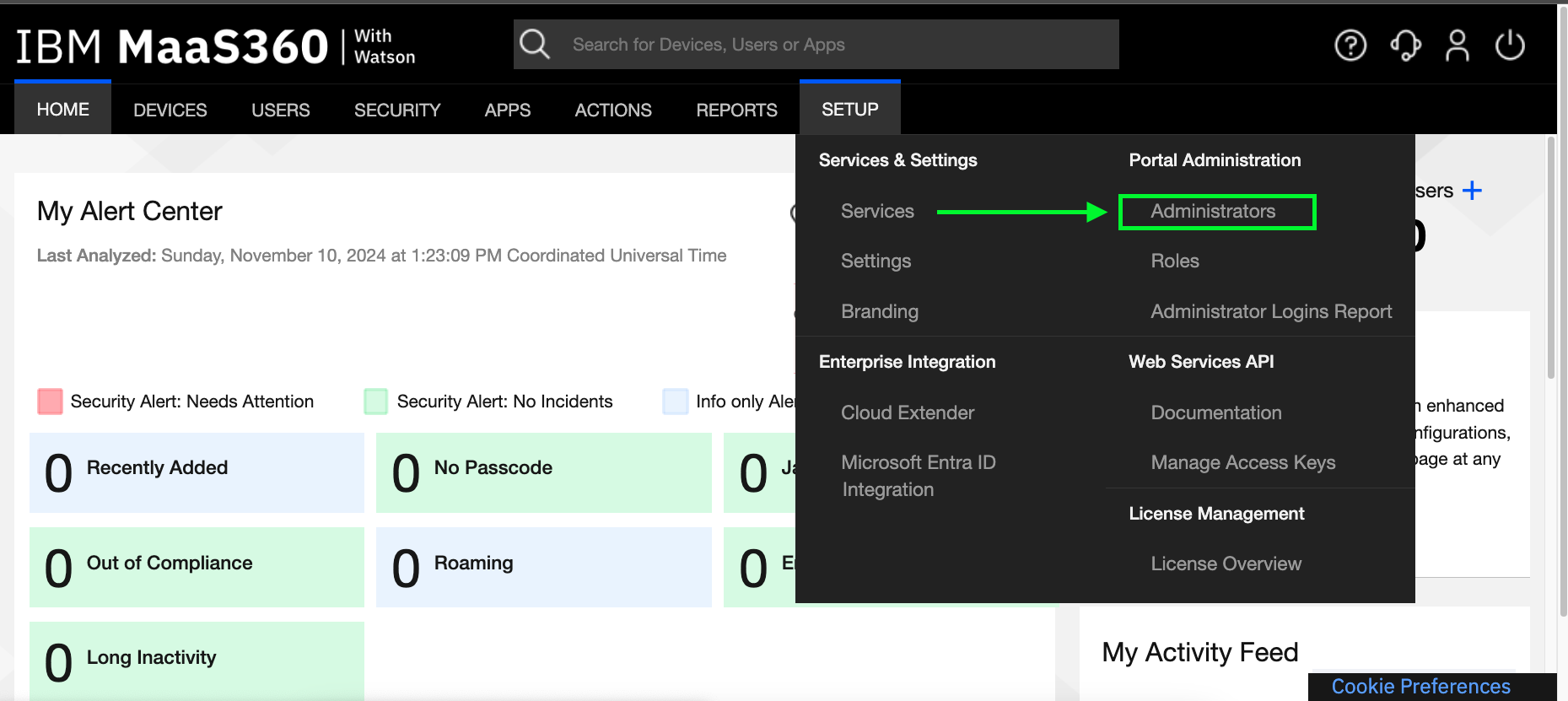Click the Web Services API header

coord(1202,362)
